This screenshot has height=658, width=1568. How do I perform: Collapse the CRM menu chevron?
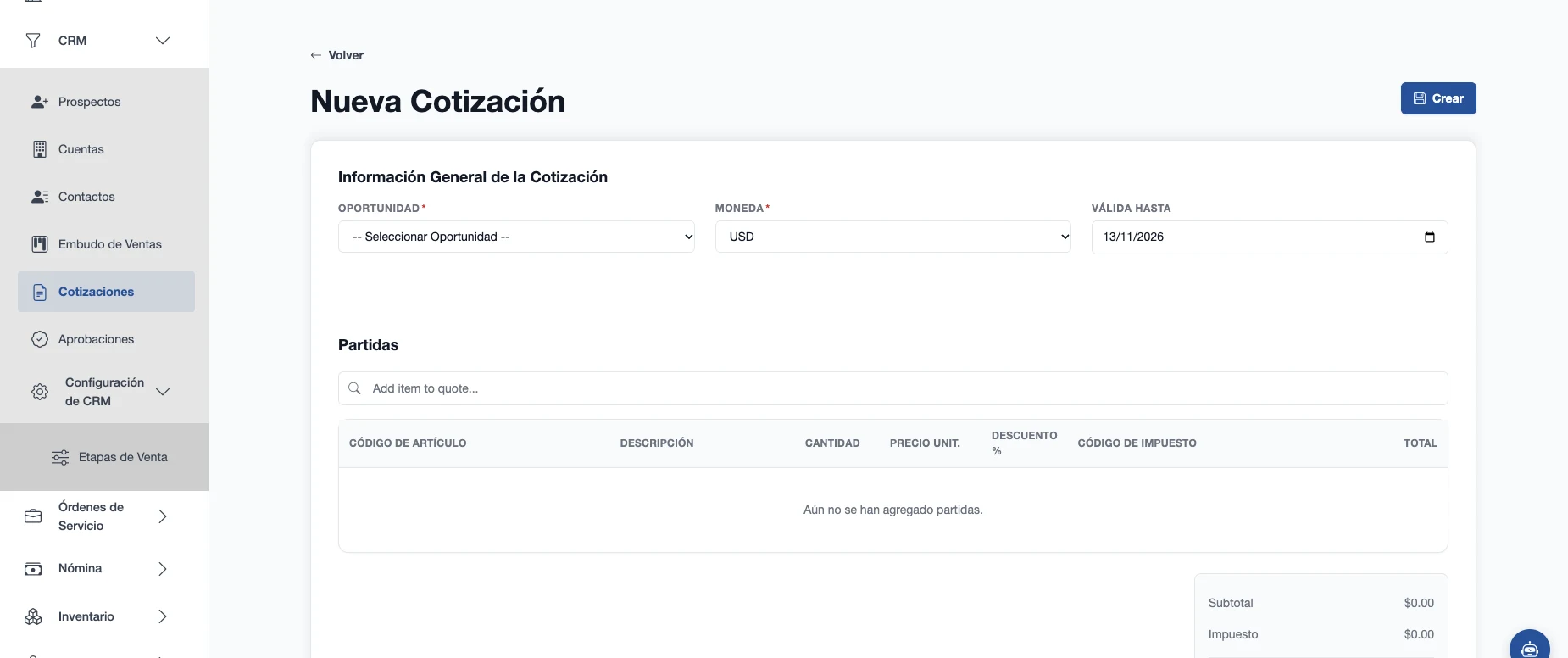[x=163, y=41]
